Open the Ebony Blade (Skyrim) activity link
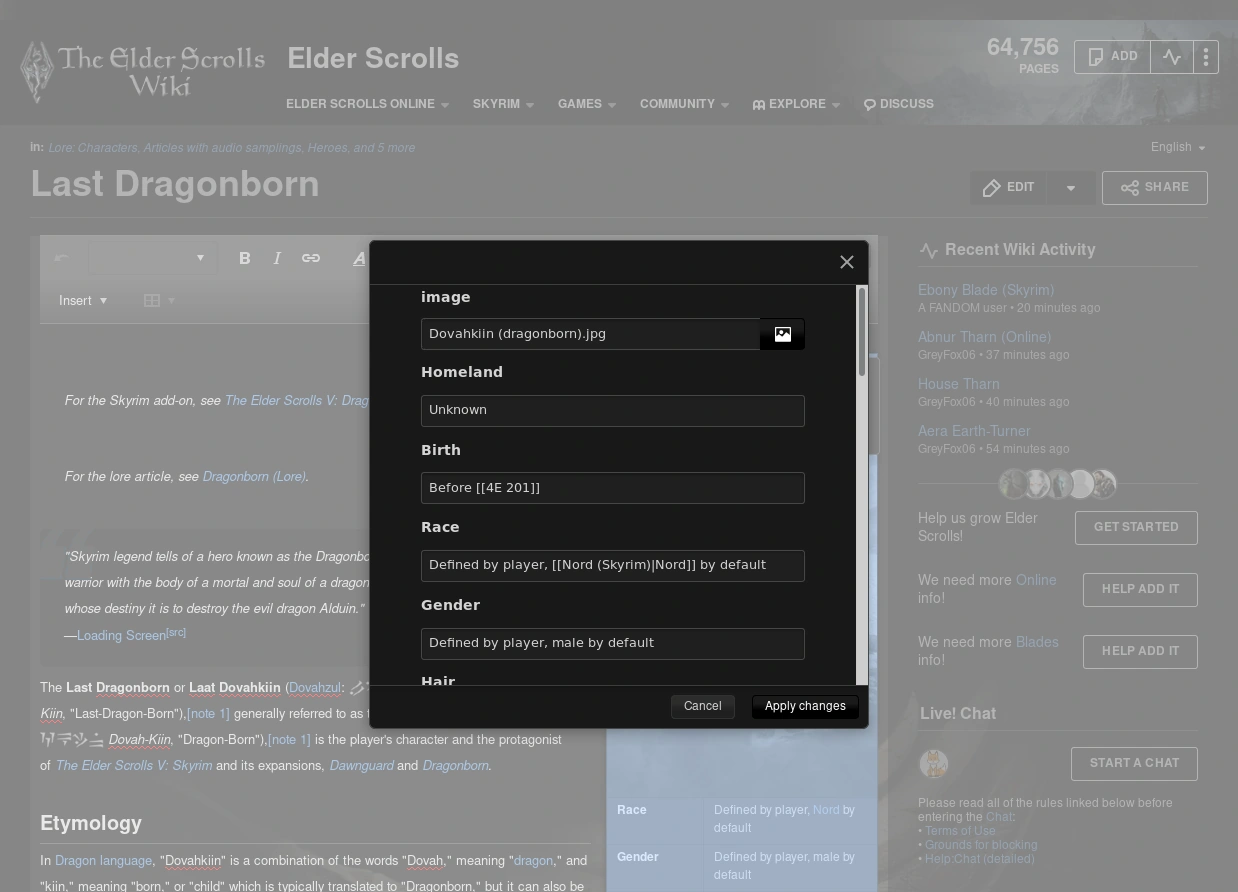 click(x=985, y=290)
